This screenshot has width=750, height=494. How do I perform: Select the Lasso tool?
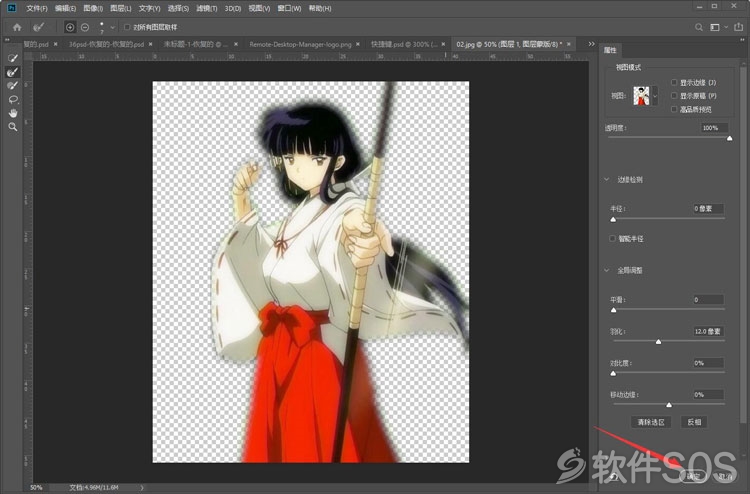(13, 99)
